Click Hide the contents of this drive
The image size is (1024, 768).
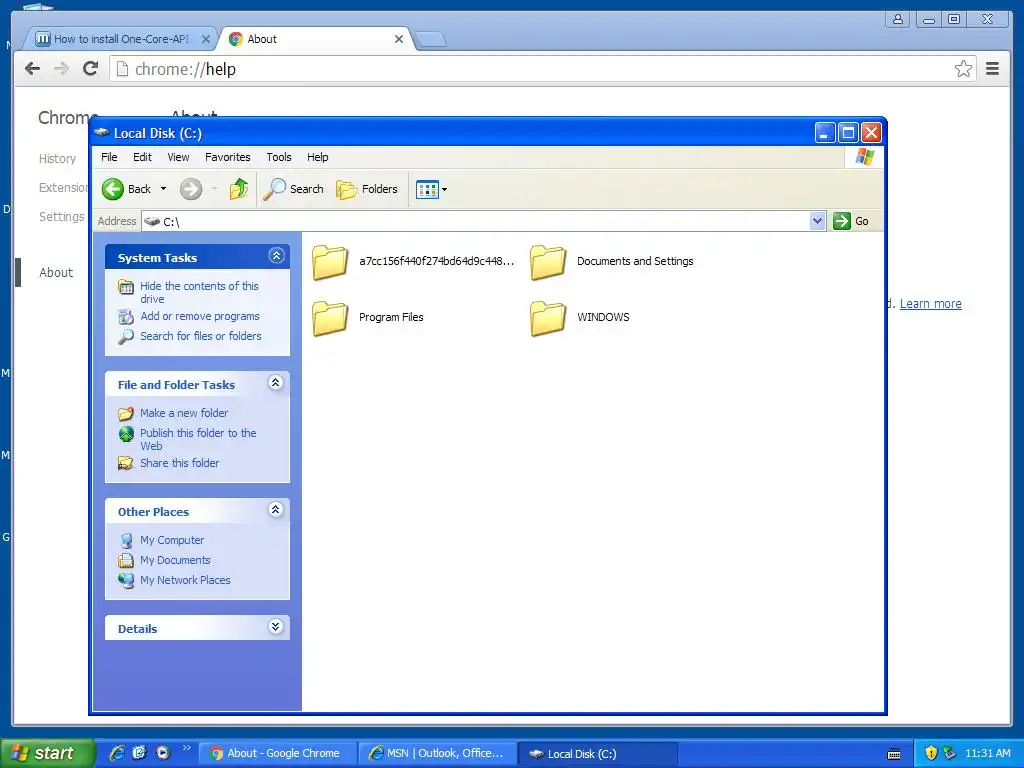[199, 293]
